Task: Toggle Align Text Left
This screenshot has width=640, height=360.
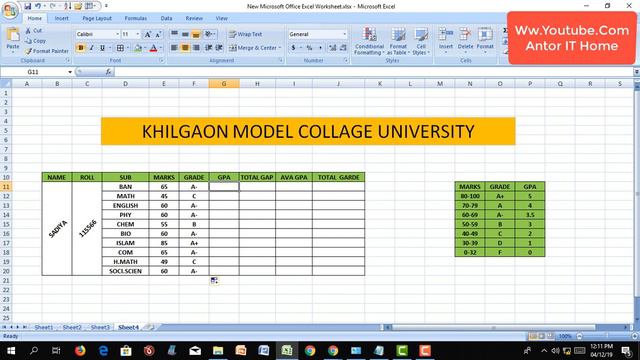Action: tap(174, 48)
